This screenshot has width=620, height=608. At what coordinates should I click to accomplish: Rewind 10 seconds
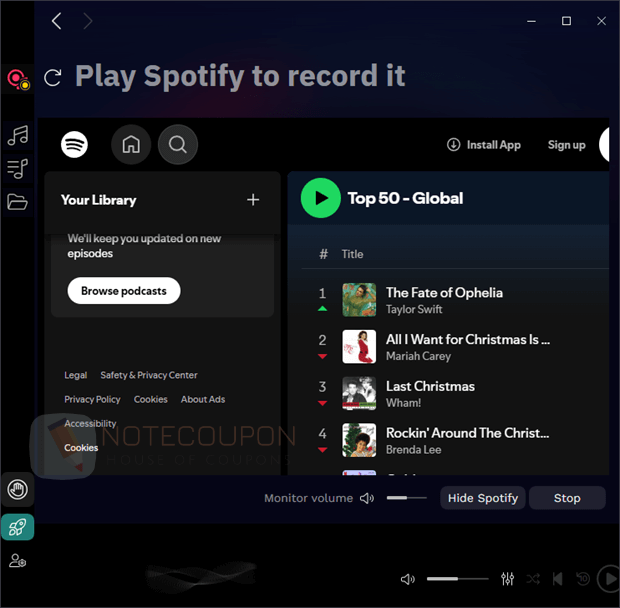tap(583, 579)
